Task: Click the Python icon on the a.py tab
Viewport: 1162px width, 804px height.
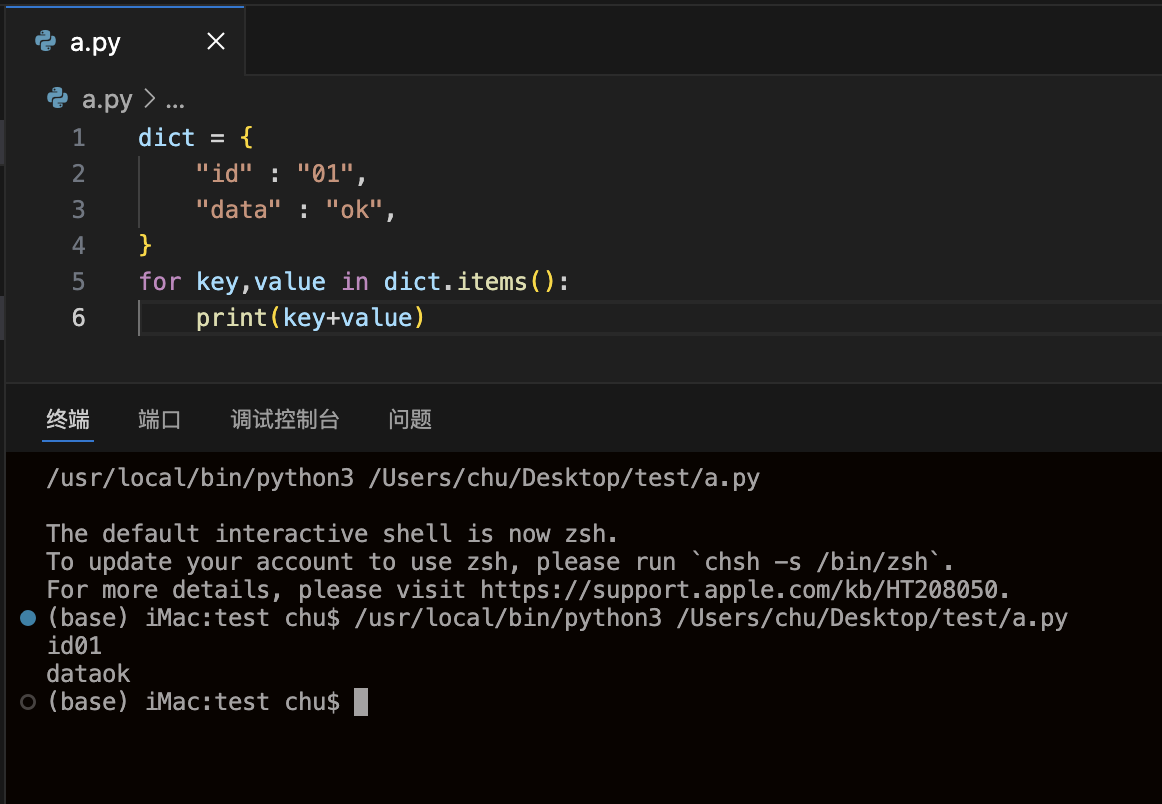Action: pyautogui.click(x=45, y=41)
